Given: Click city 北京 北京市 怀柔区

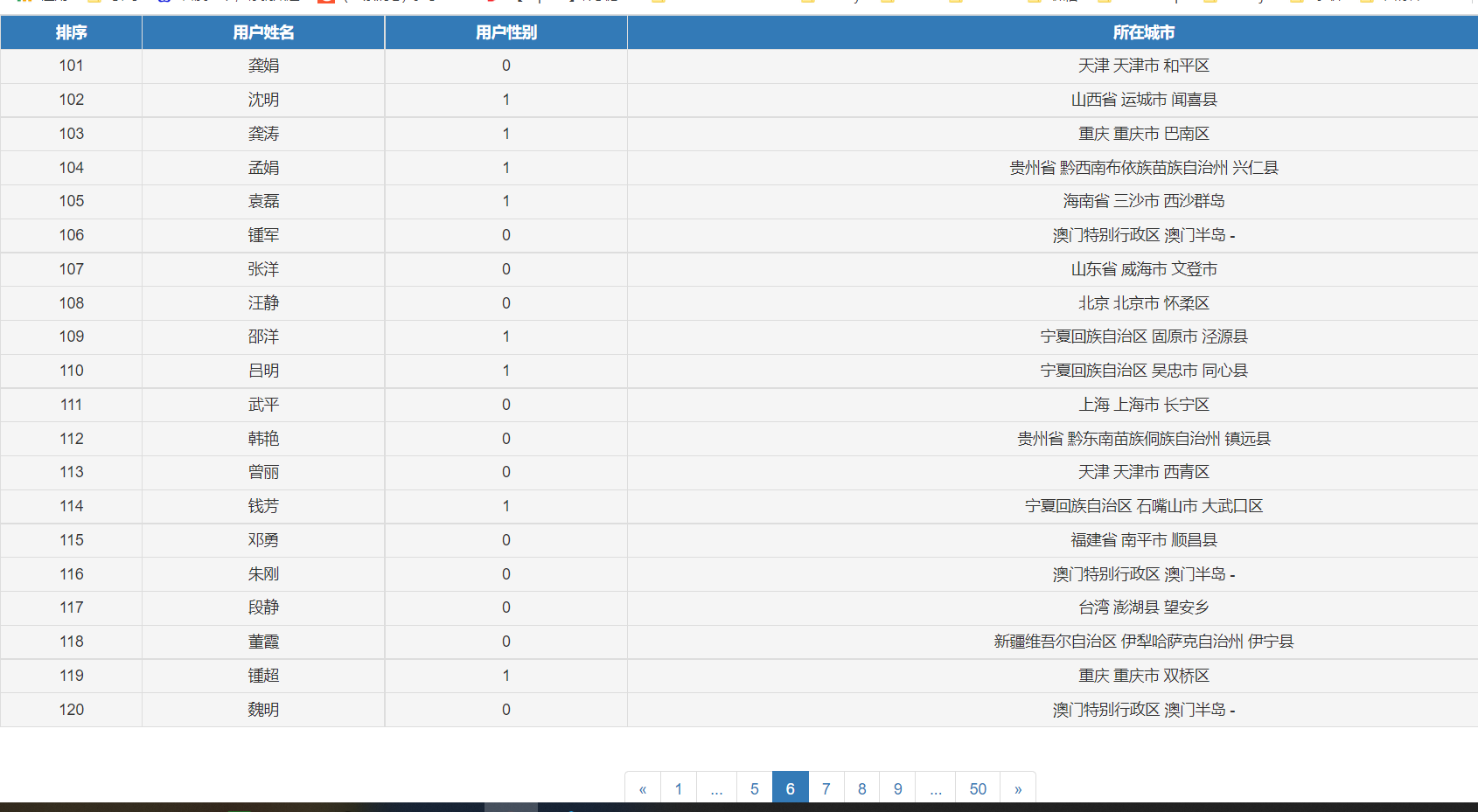Looking at the screenshot, I should point(1144,303).
